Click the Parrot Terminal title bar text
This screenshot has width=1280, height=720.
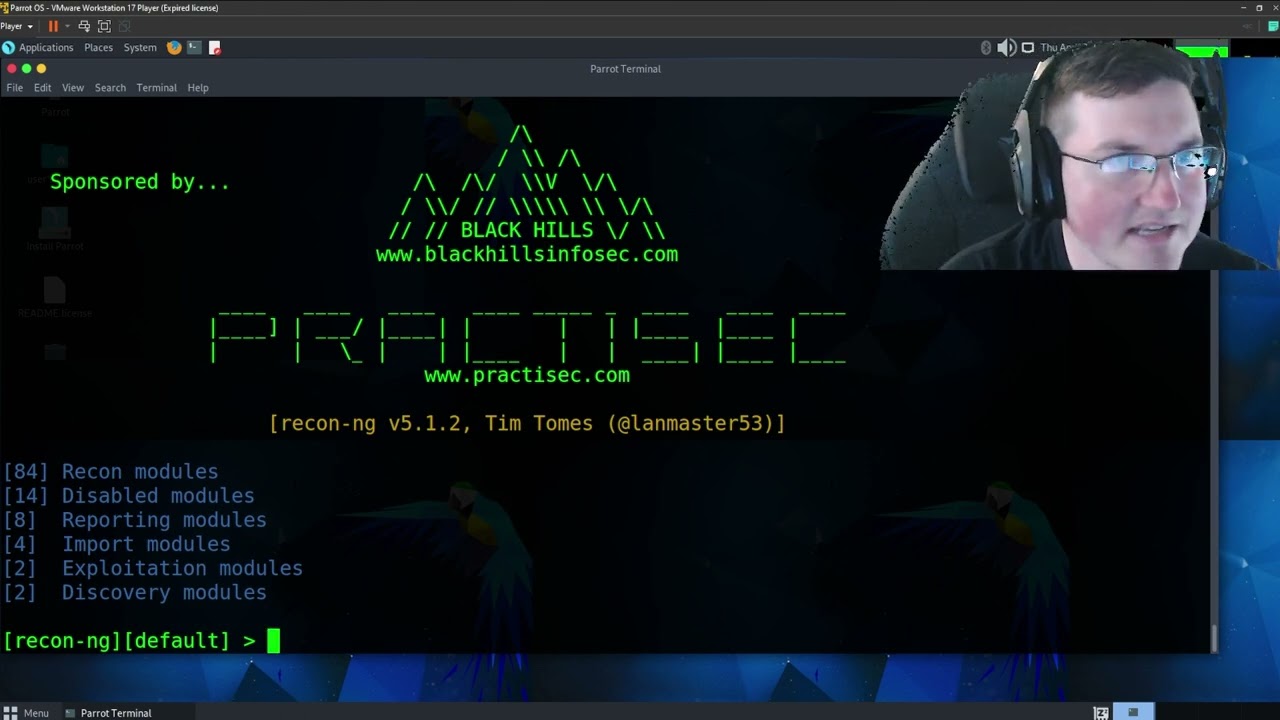point(625,69)
